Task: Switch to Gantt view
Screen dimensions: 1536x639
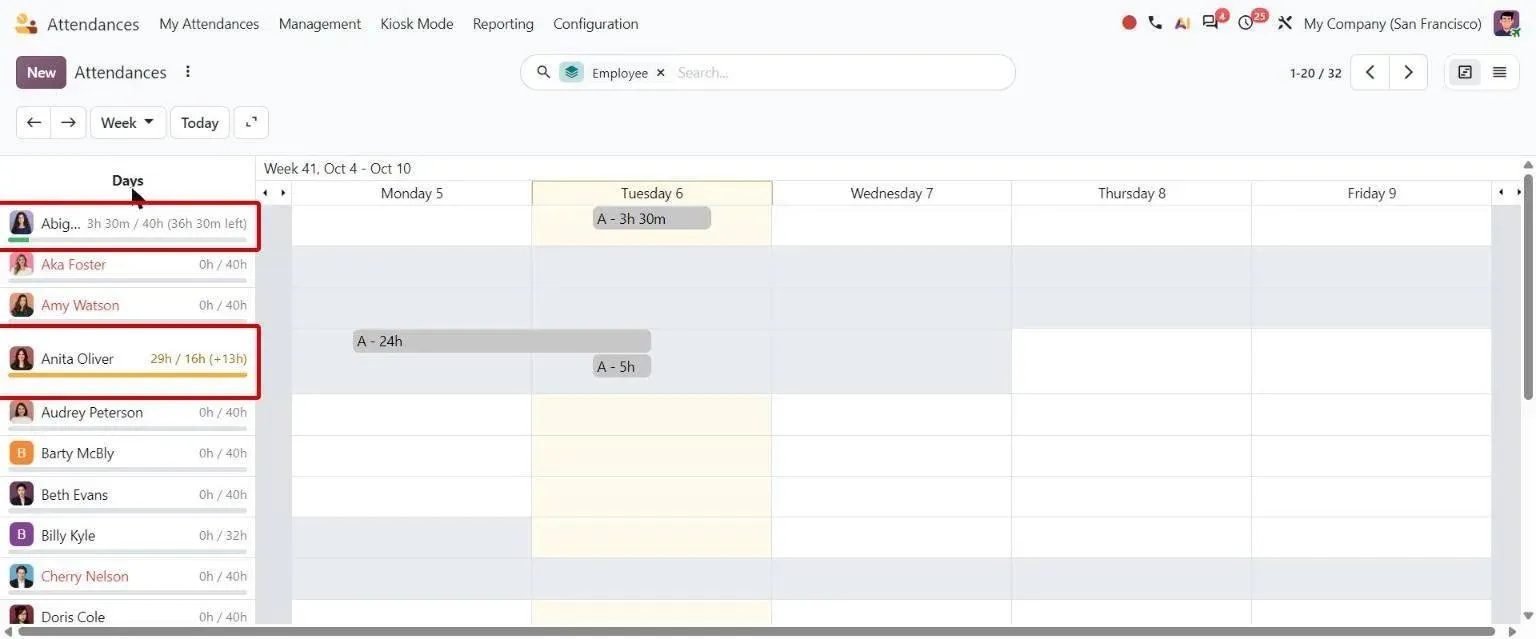Action: coord(1465,72)
